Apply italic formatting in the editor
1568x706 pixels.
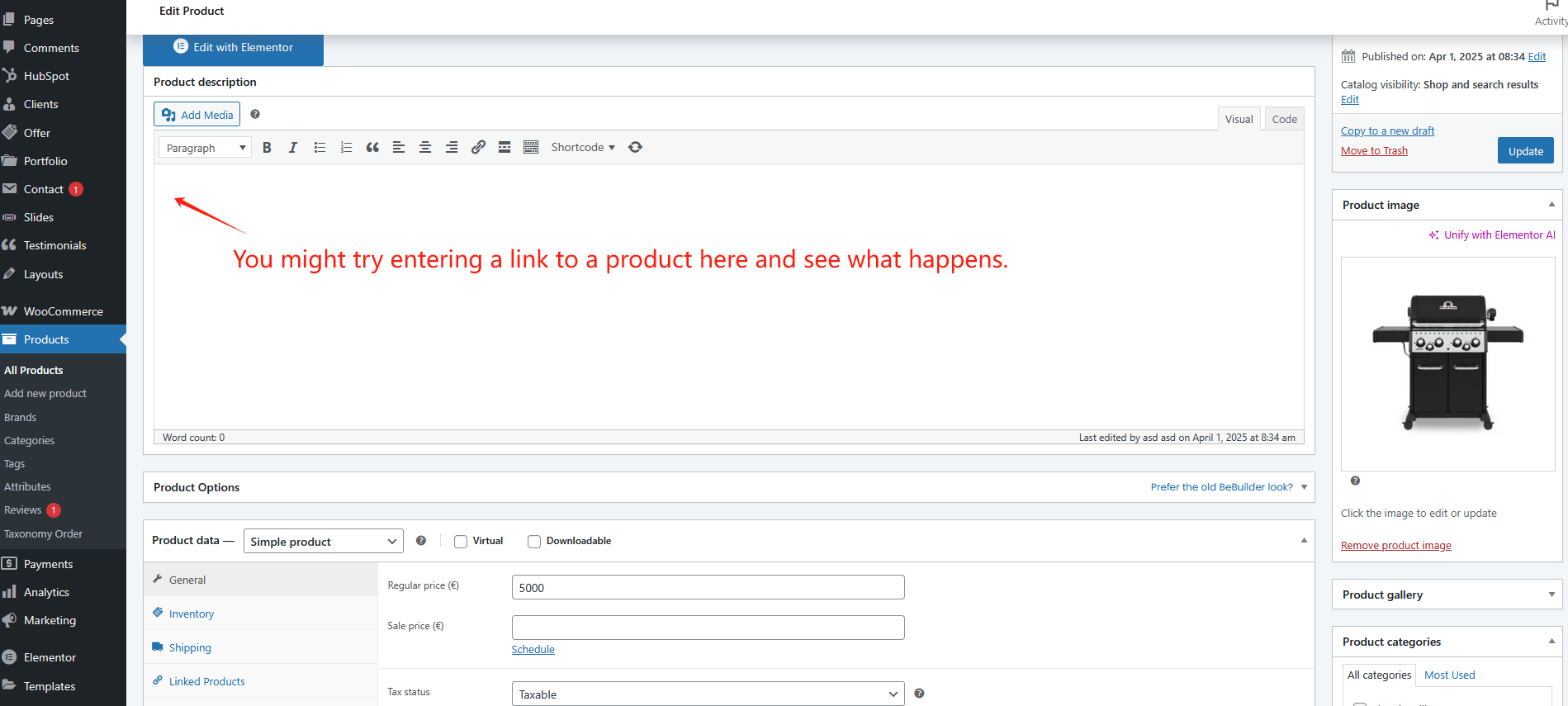pyautogui.click(x=292, y=148)
